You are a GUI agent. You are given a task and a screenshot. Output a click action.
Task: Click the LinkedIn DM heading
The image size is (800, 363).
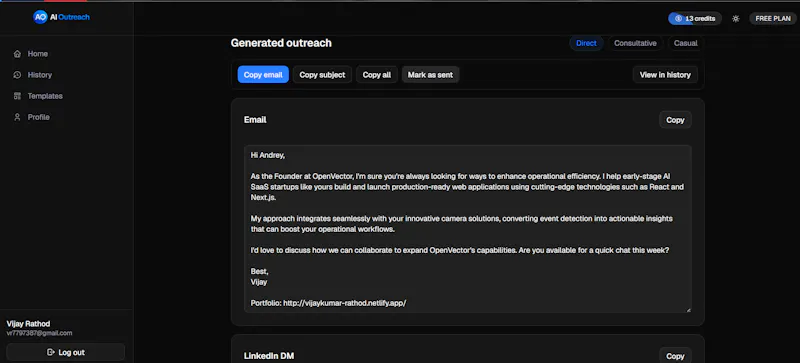(269, 356)
